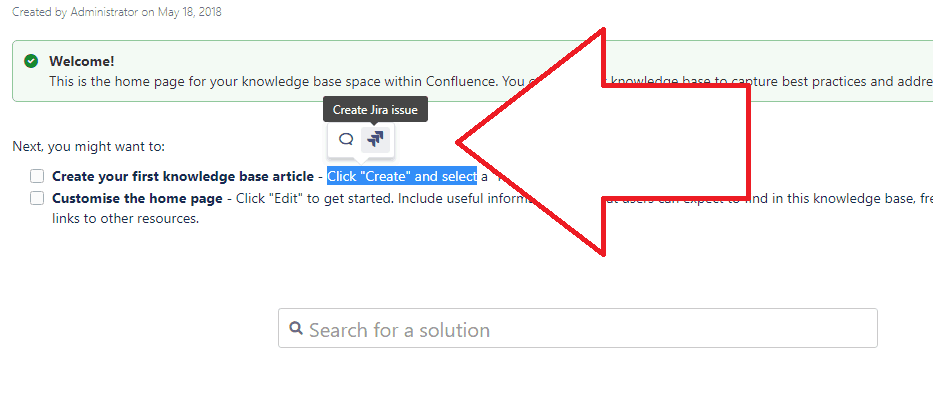
Task: Click the home page description in Welcome panel
Action: [x=491, y=82]
